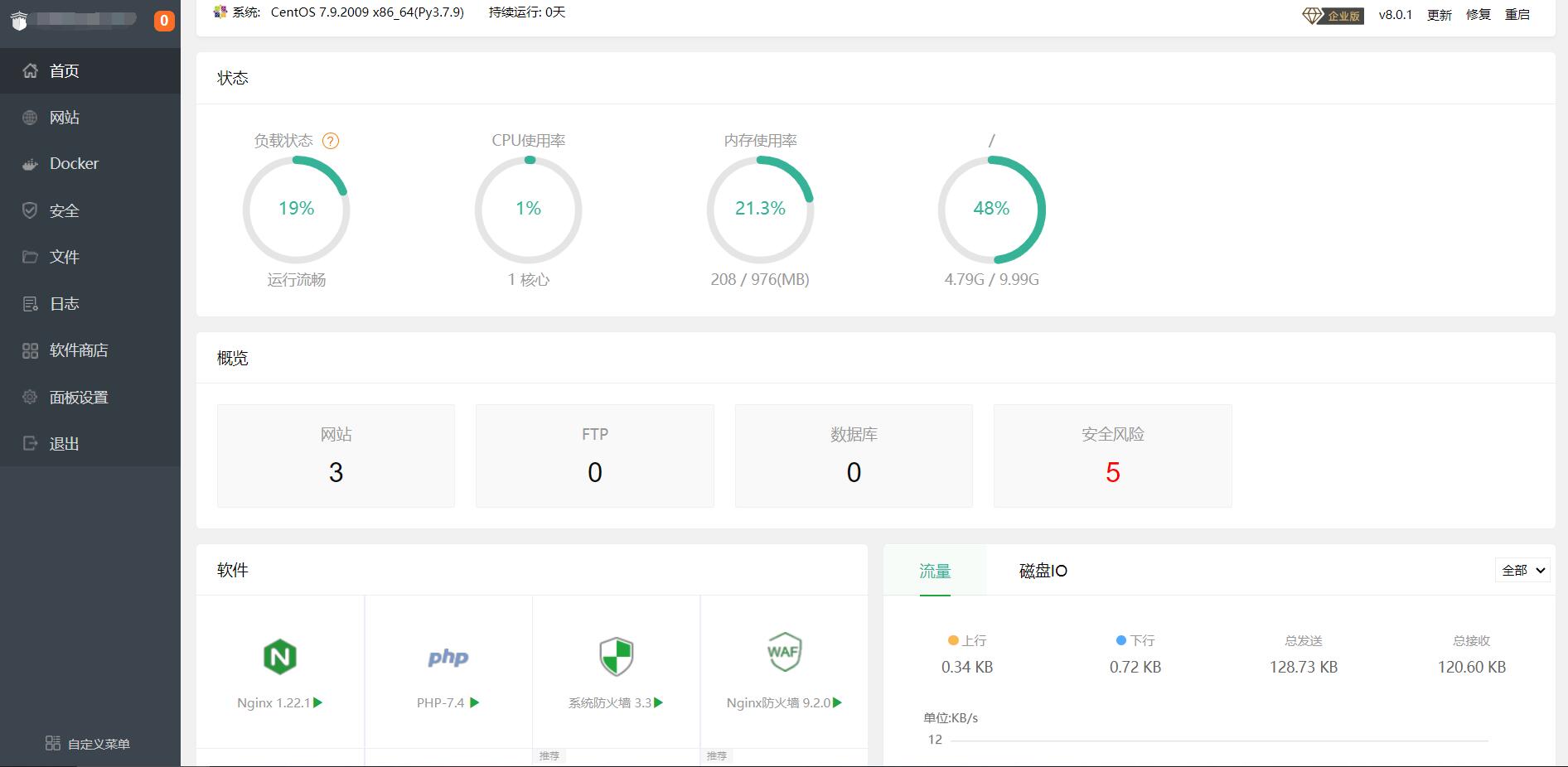Image resolution: width=1568 pixels, height=767 pixels.
Task: Open the FTP overview card
Action: [x=595, y=456]
